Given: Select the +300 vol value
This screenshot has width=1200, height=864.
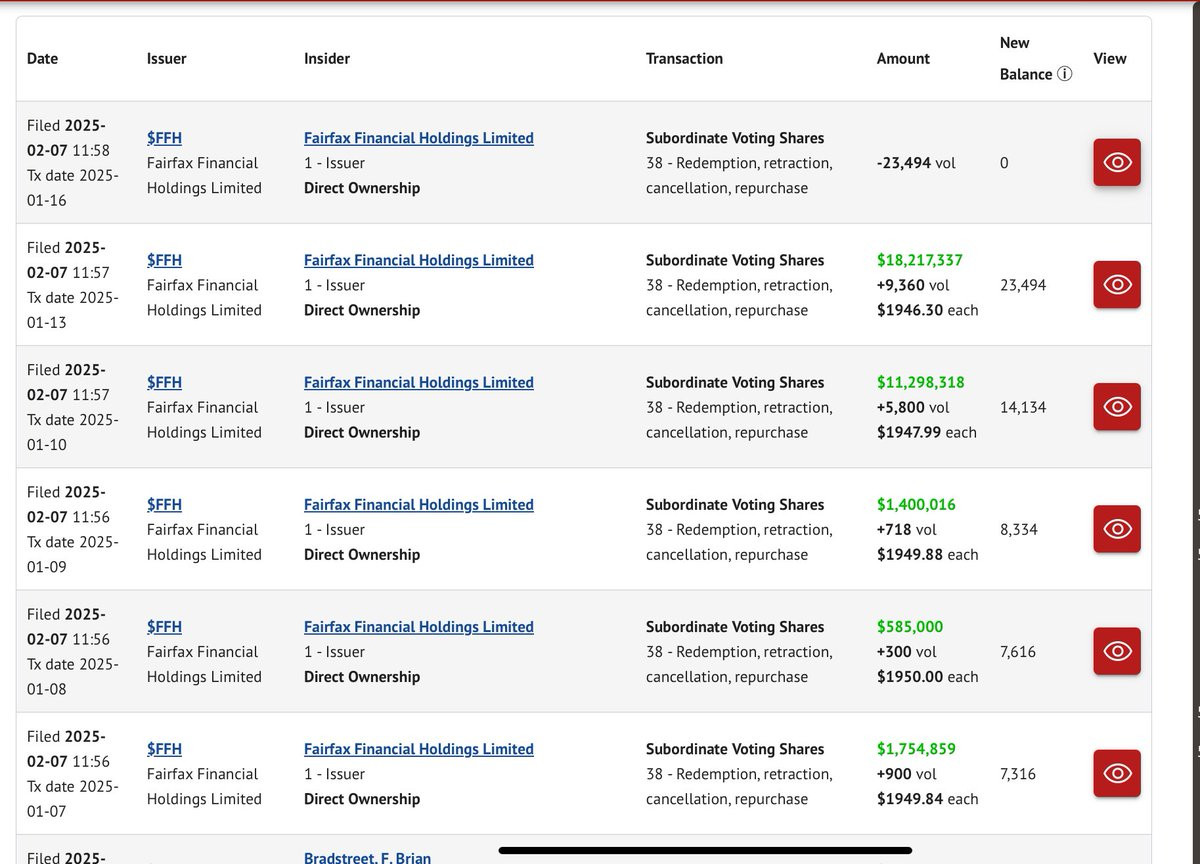Looking at the screenshot, I should [x=907, y=651].
